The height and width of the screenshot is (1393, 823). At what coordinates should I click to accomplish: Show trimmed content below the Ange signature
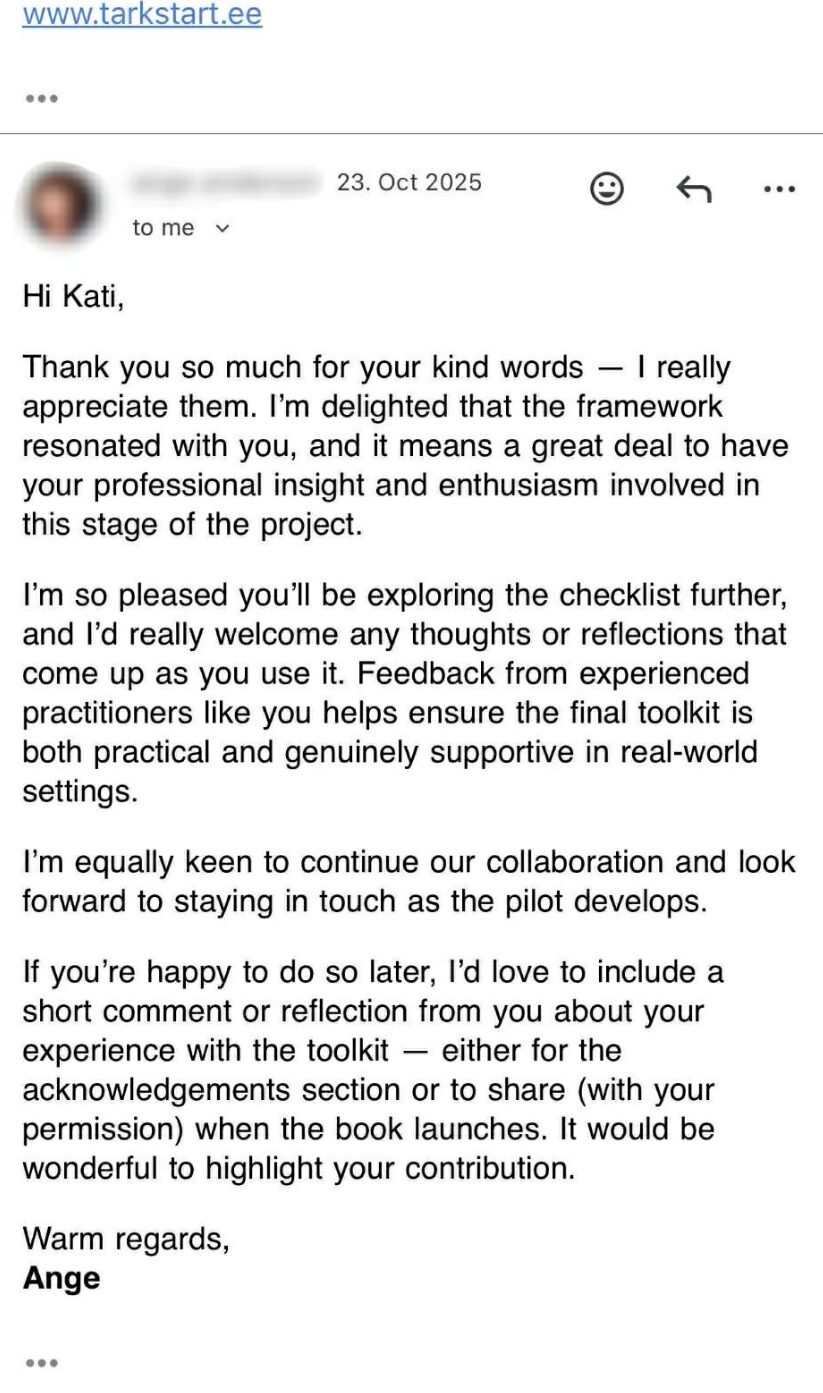(x=42, y=1362)
